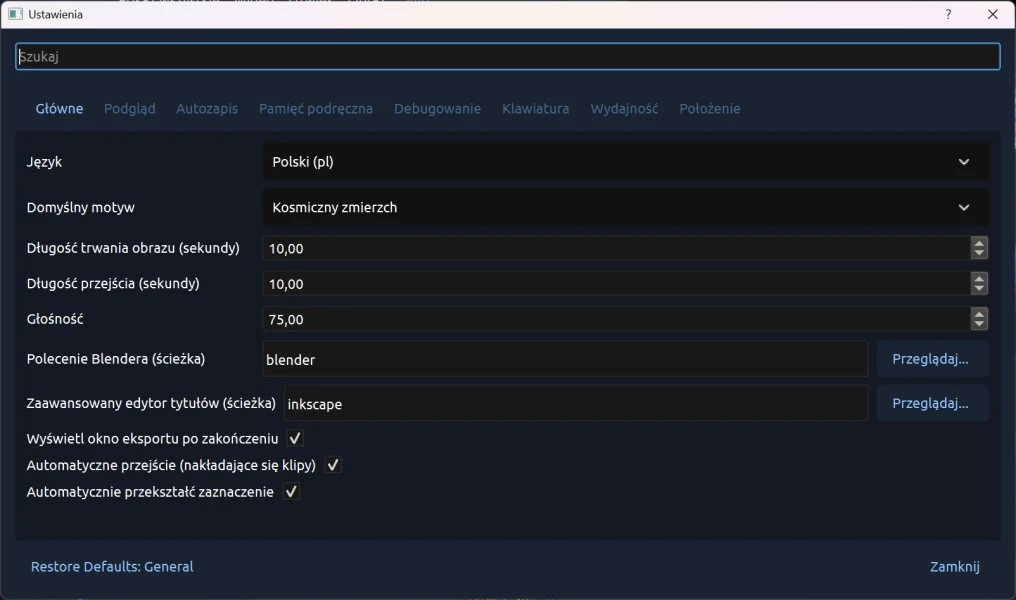Click the Szukaj search field

pyautogui.click(x=508, y=57)
